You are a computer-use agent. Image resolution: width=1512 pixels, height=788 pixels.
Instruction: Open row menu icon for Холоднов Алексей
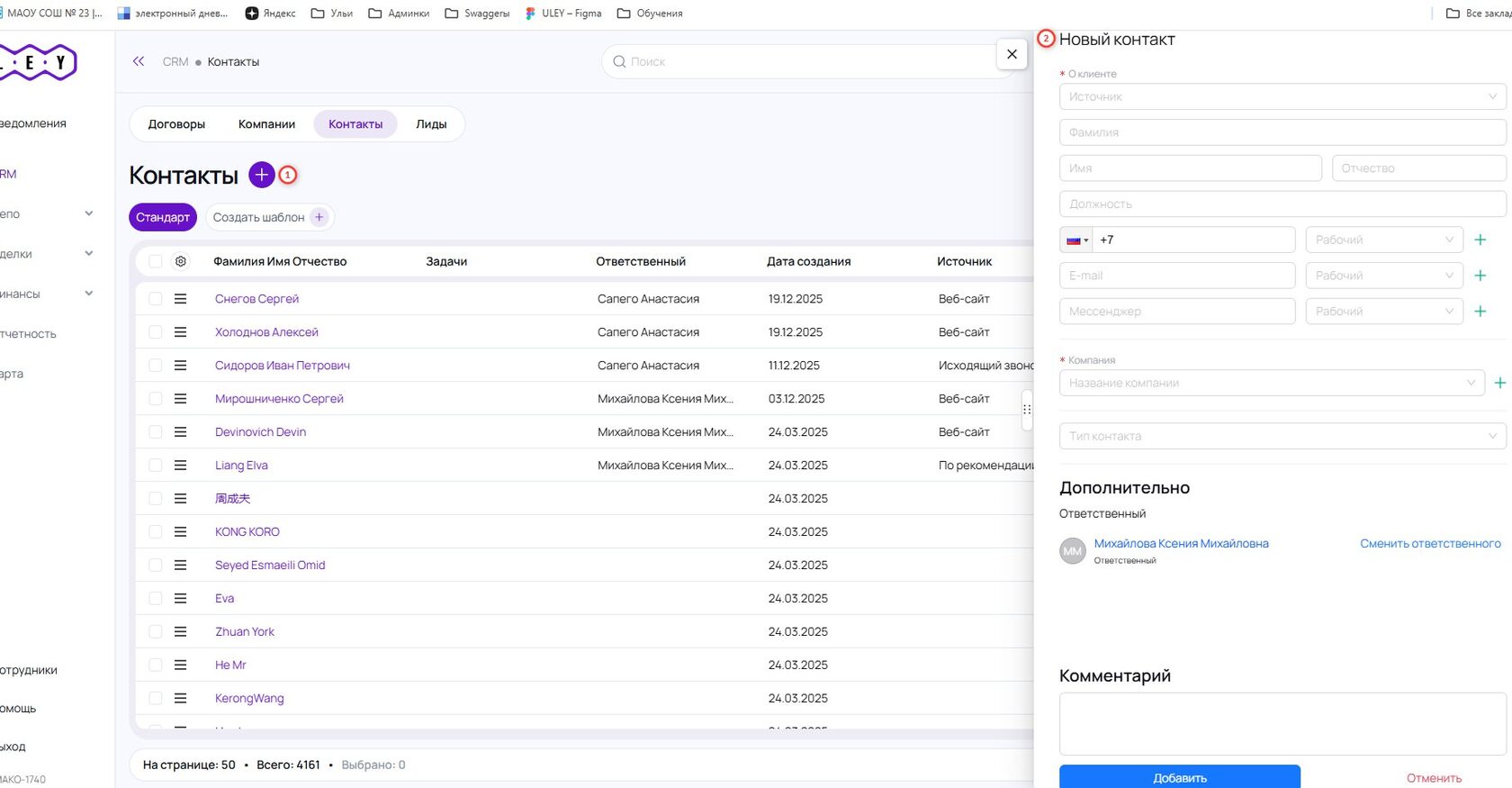(x=180, y=332)
